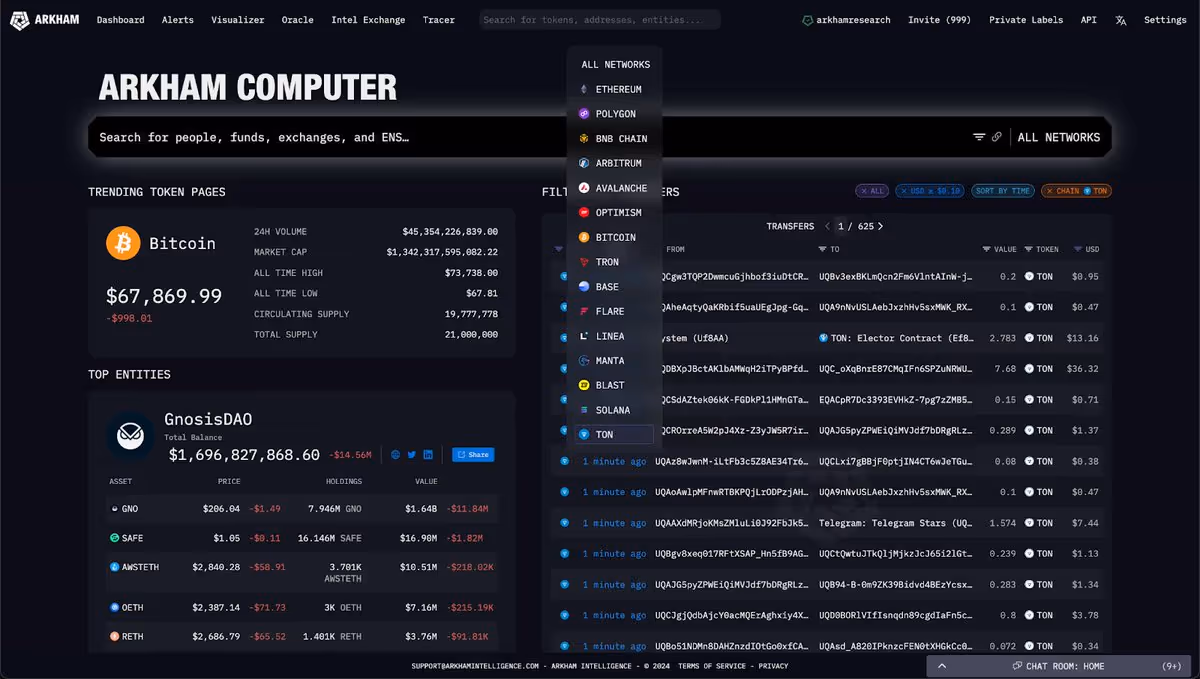Click TON token icon in $13.16 row
The width and height of the screenshot is (1200, 679).
pyautogui.click(x=1029, y=338)
